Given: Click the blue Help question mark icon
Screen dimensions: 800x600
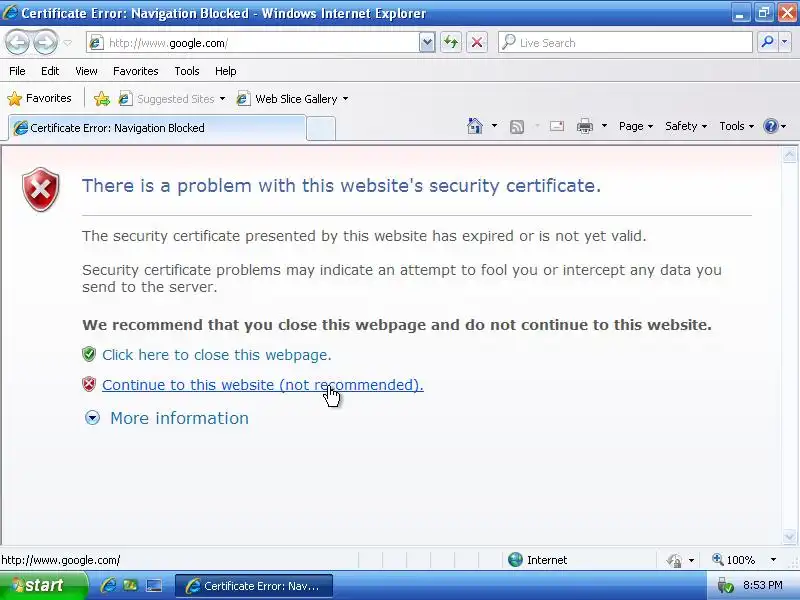Looking at the screenshot, I should tap(770, 126).
